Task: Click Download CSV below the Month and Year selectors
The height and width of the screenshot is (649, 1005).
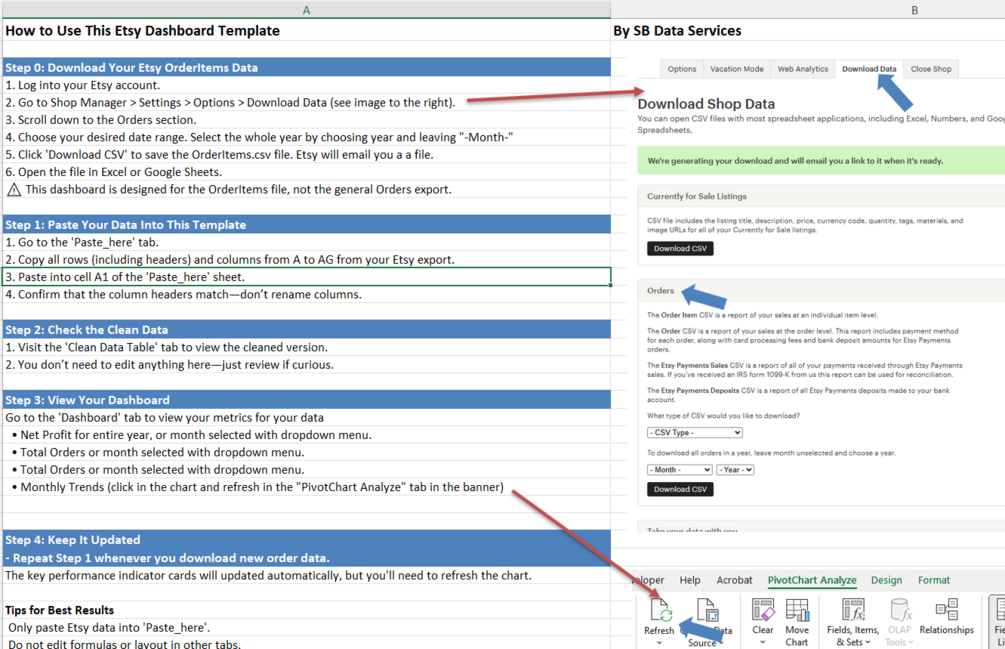Action: coord(680,489)
